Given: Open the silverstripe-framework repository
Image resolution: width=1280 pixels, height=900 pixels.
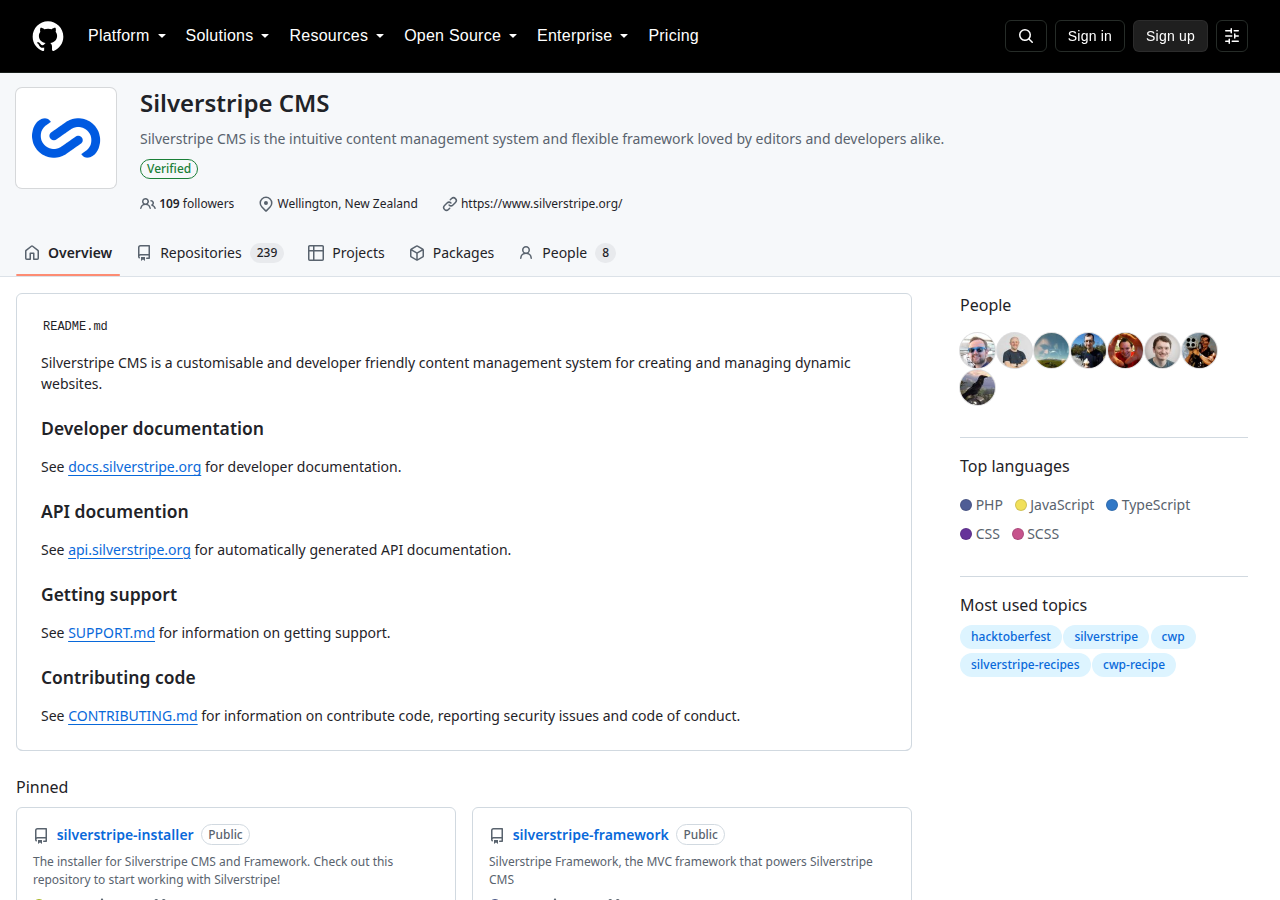Looking at the screenshot, I should (591, 835).
